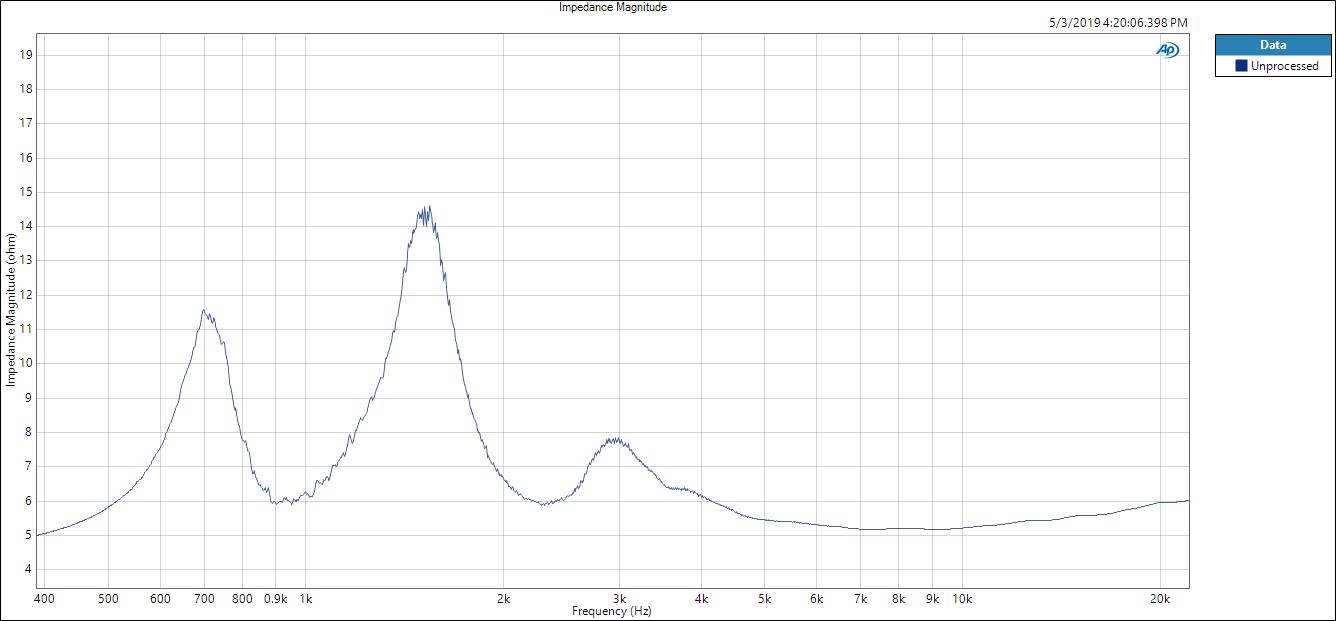The image size is (1336, 621).
Task: Click the 1k frequency tick label
Action: point(304,599)
